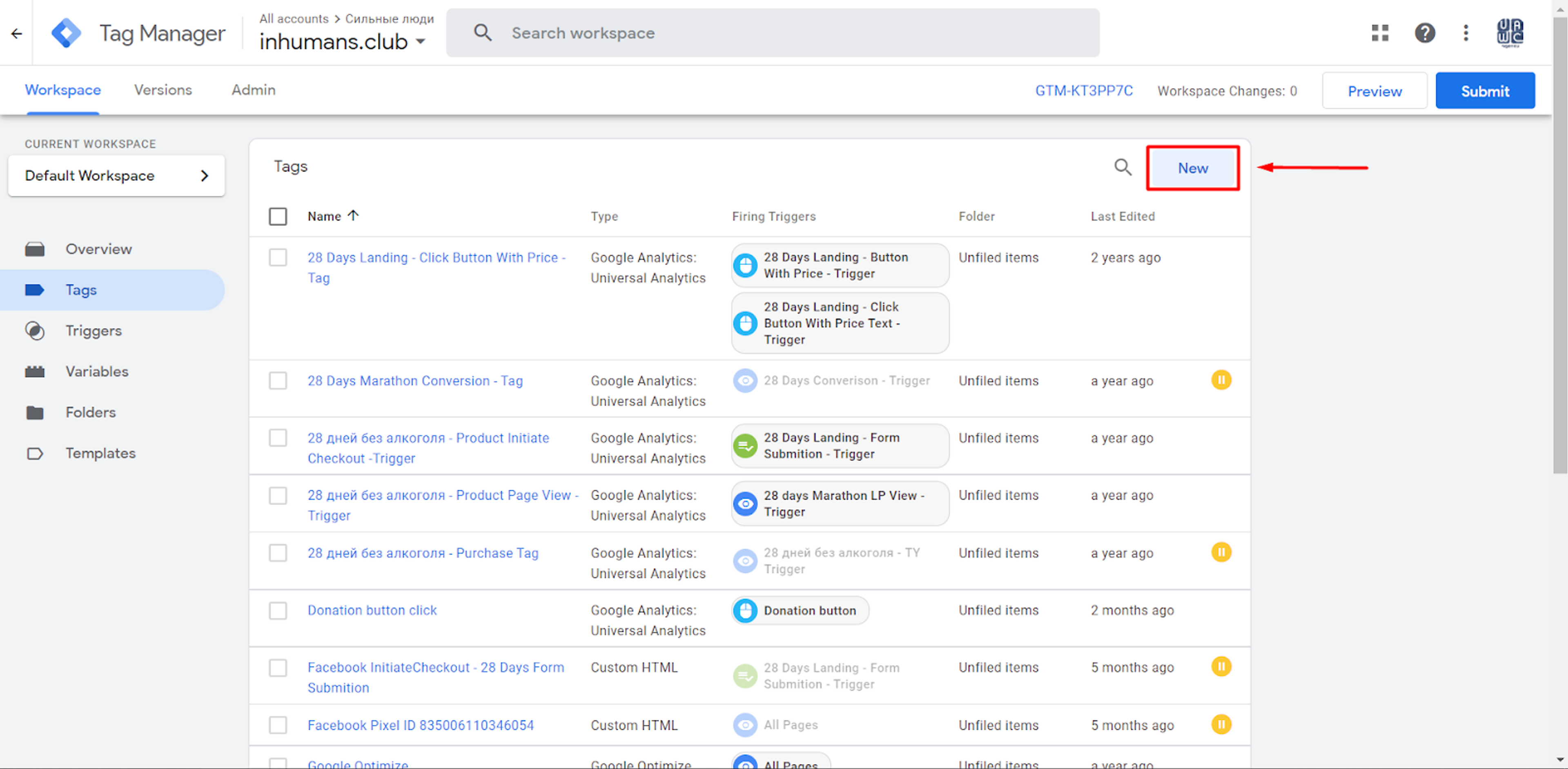Click the blue Submit button

[x=1485, y=91]
